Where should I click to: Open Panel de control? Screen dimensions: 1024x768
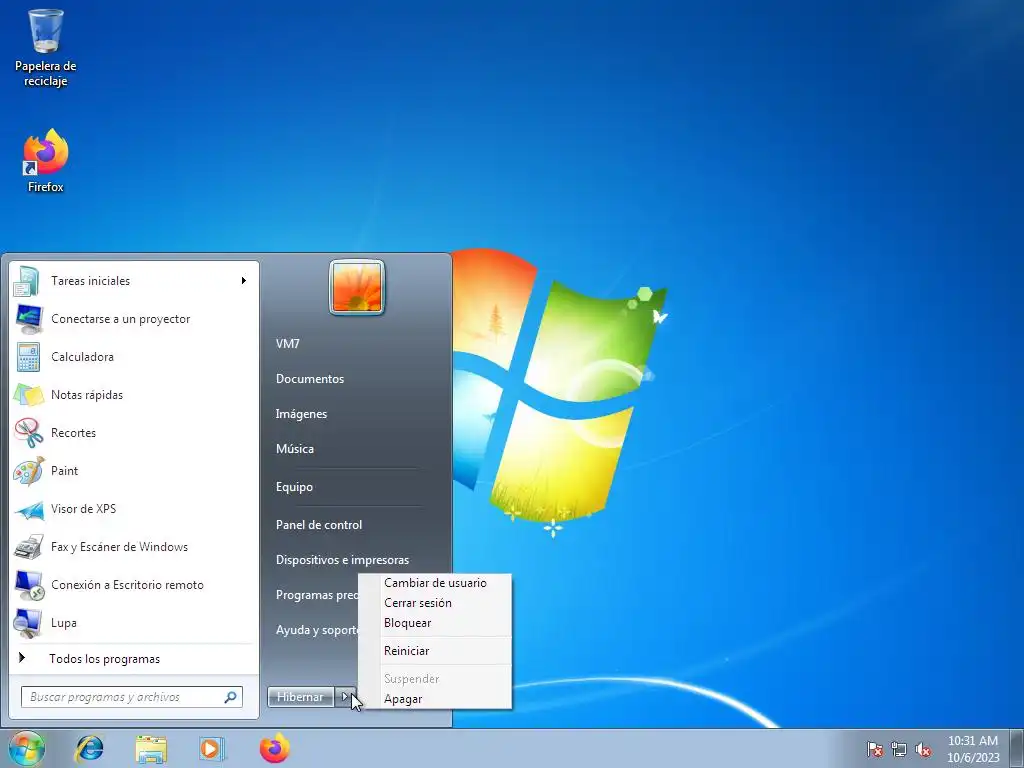319,525
